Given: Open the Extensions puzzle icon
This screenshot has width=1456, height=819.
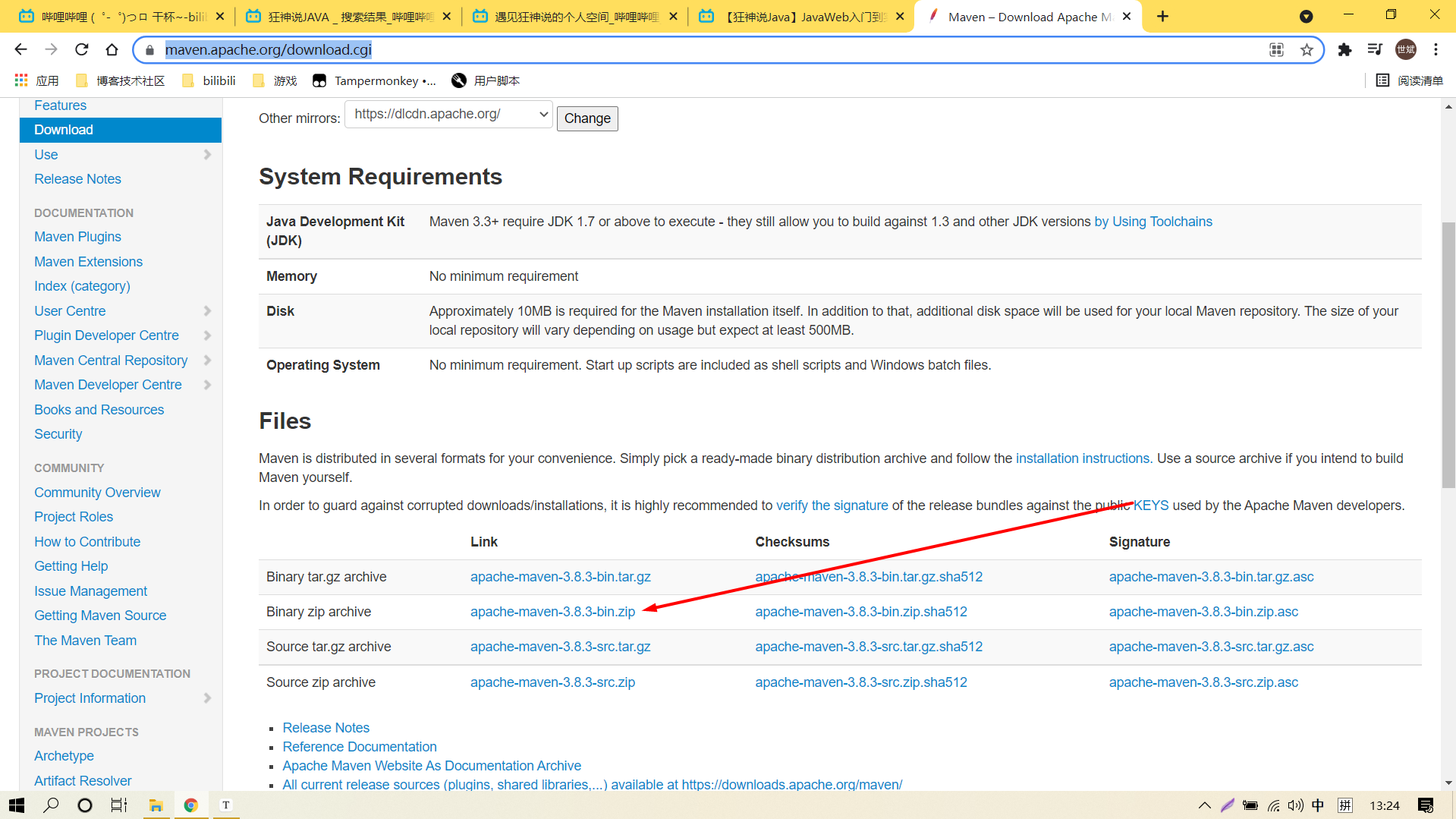Looking at the screenshot, I should tap(1344, 49).
